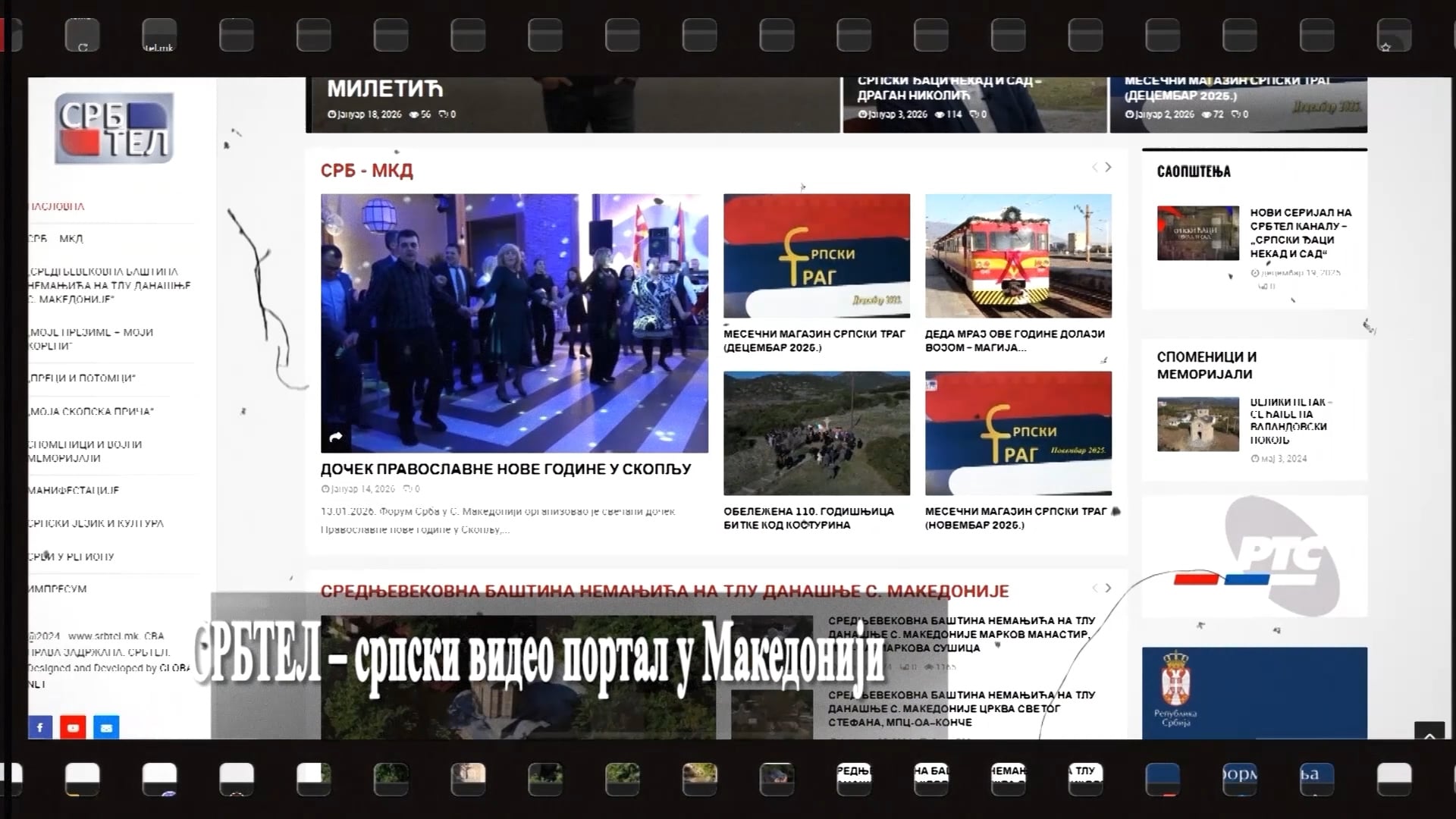Open the СРБ - МКД sidebar menu item

click(57, 239)
